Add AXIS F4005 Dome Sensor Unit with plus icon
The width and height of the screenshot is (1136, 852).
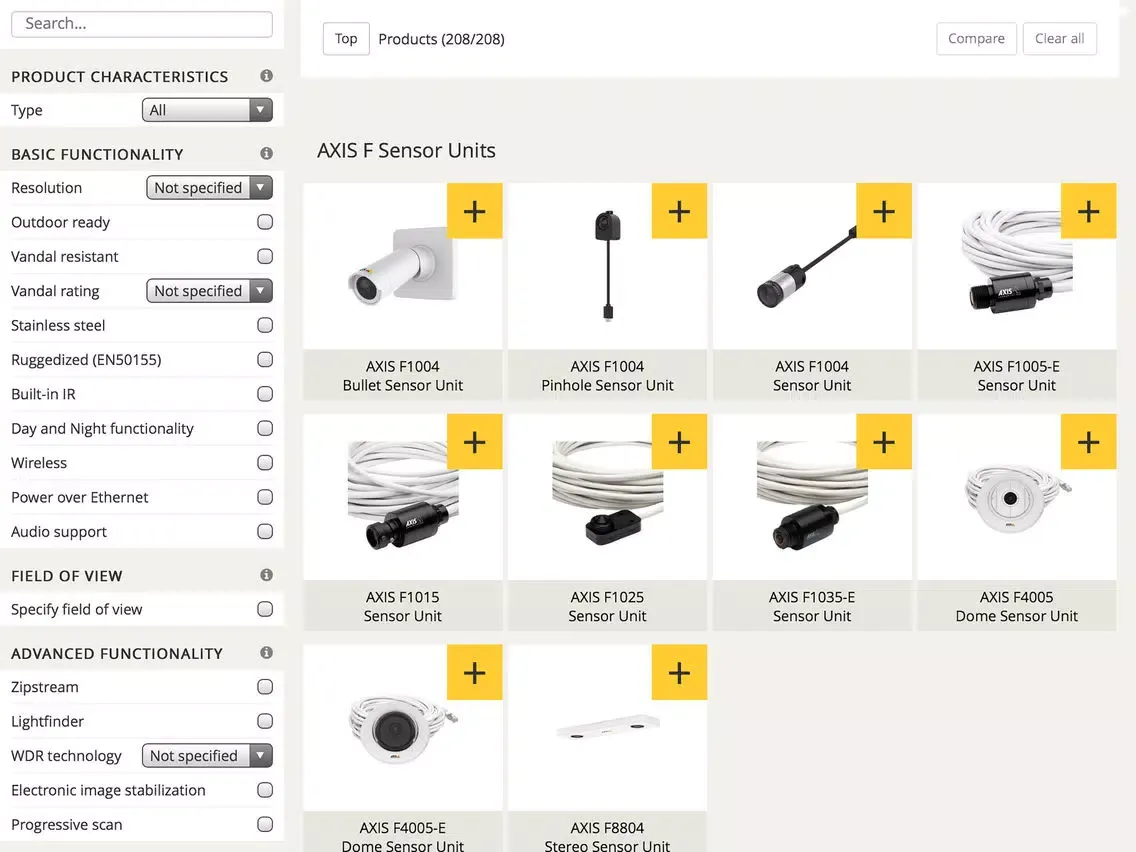[1088, 441]
